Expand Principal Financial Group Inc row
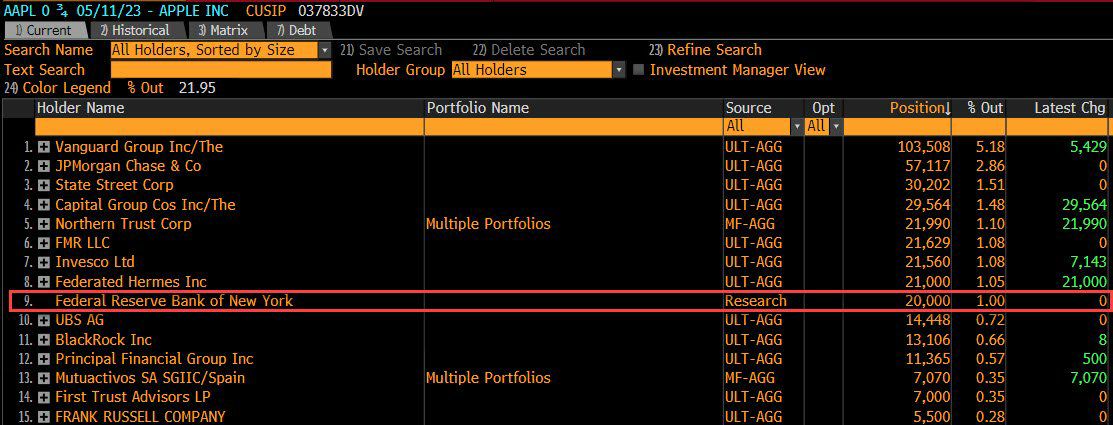1113x425 pixels. tap(44, 359)
